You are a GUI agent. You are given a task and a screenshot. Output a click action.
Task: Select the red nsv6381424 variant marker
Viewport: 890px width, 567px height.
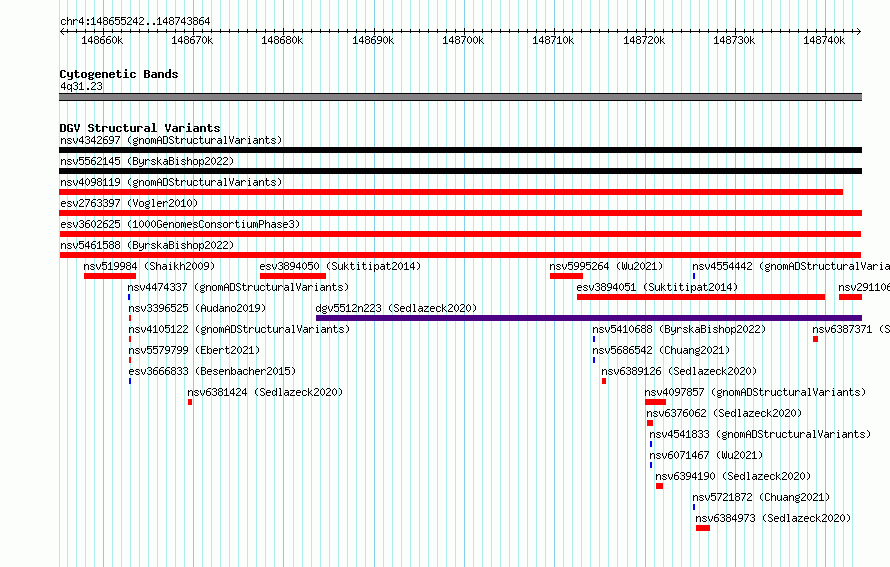click(190, 402)
